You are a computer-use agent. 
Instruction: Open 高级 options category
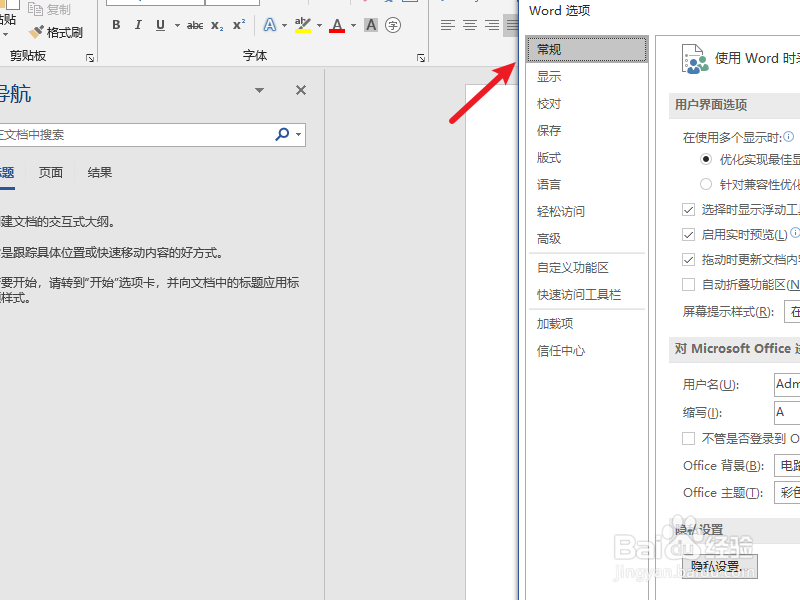tap(587, 238)
